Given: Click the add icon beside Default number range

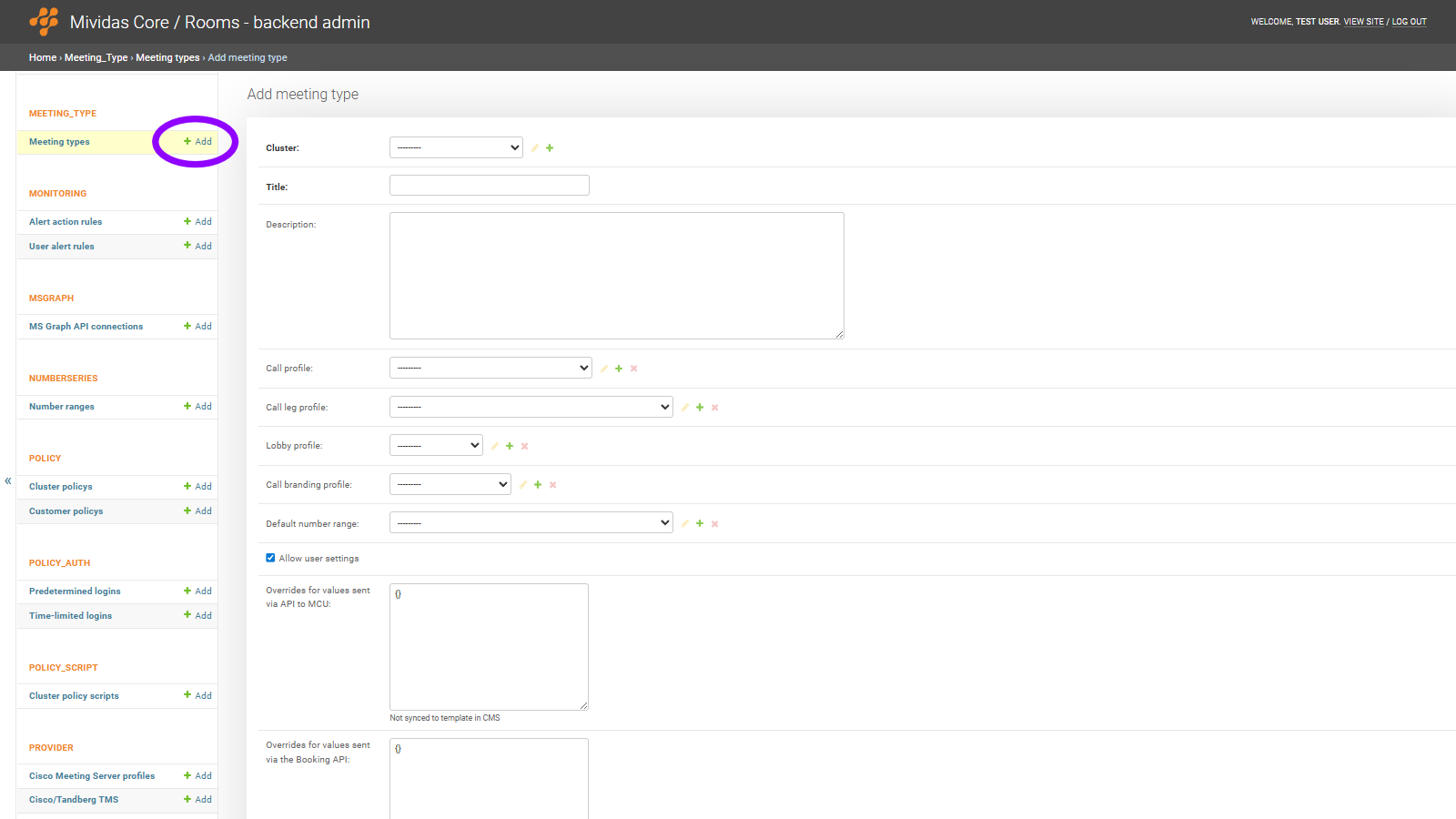Looking at the screenshot, I should [700, 523].
